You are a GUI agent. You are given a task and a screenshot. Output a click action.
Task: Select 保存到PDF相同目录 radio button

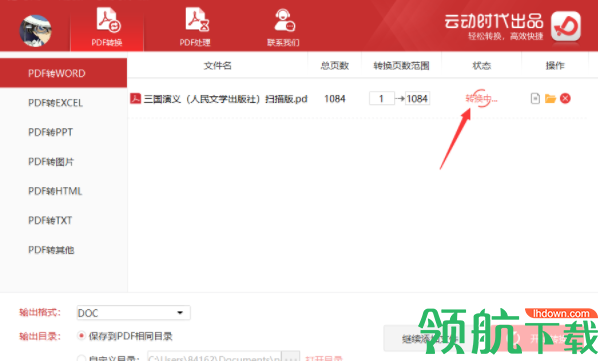click(x=81, y=336)
